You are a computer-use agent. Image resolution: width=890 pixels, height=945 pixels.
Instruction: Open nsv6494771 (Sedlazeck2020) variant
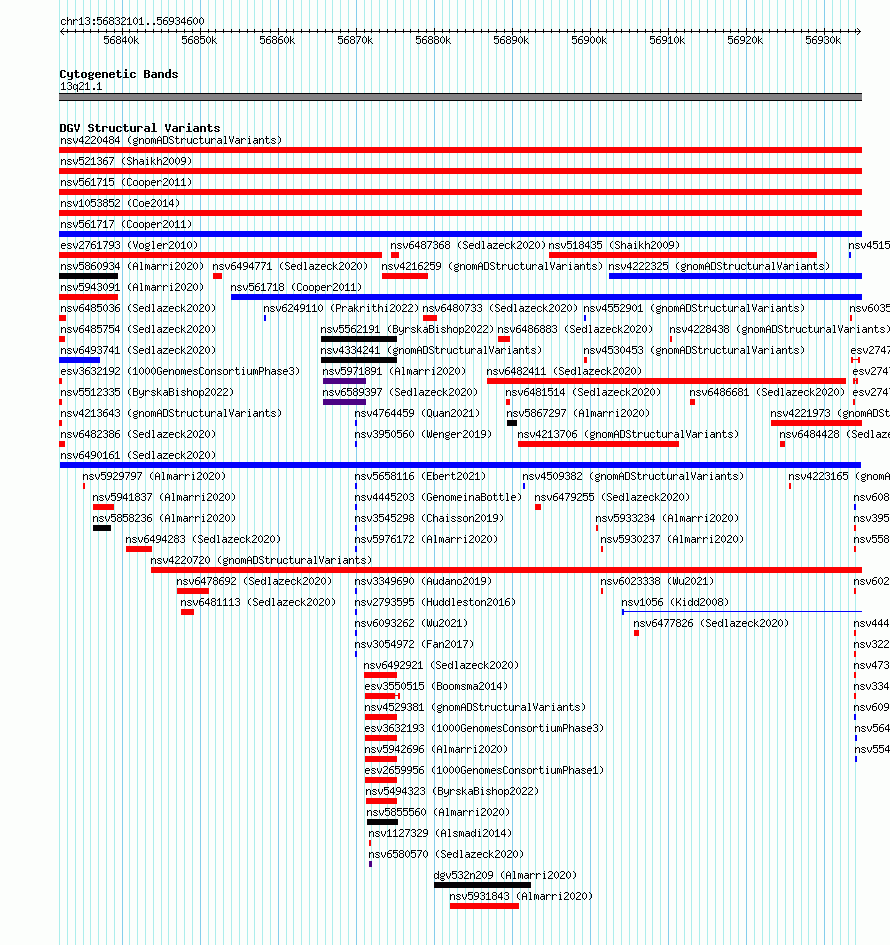[x=290, y=266]
